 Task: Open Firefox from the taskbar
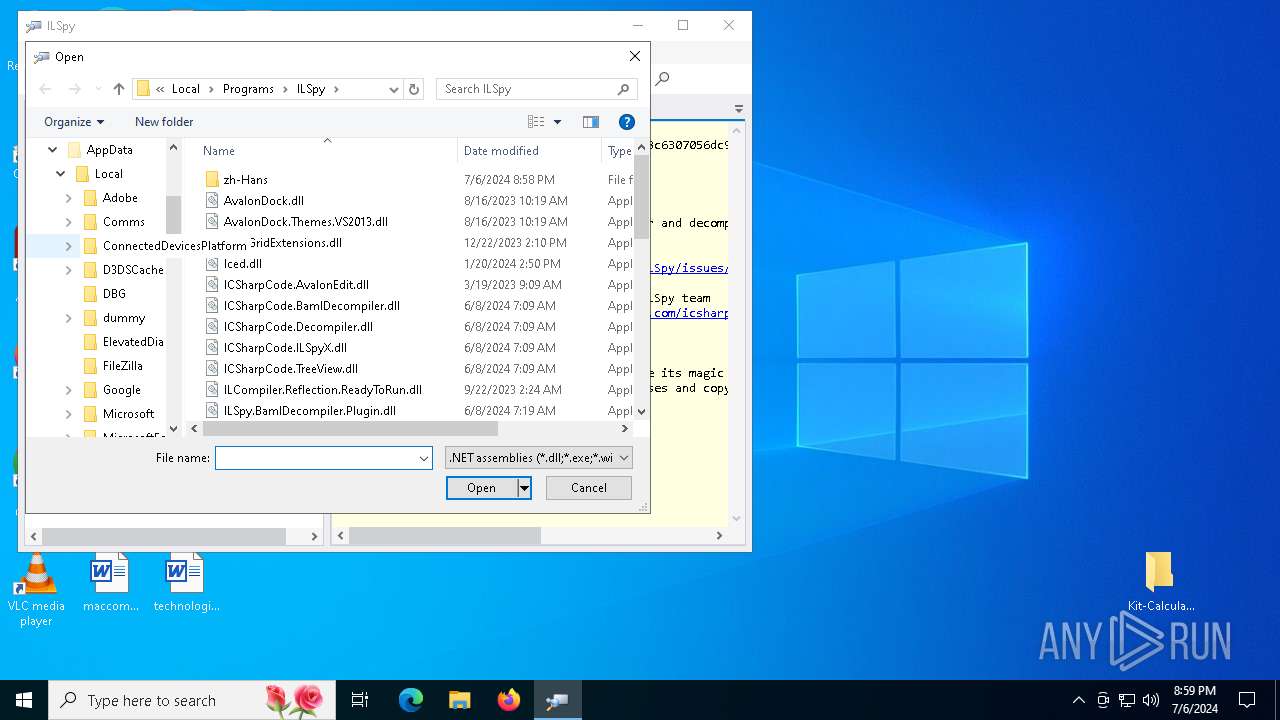(x=509, y=700)
